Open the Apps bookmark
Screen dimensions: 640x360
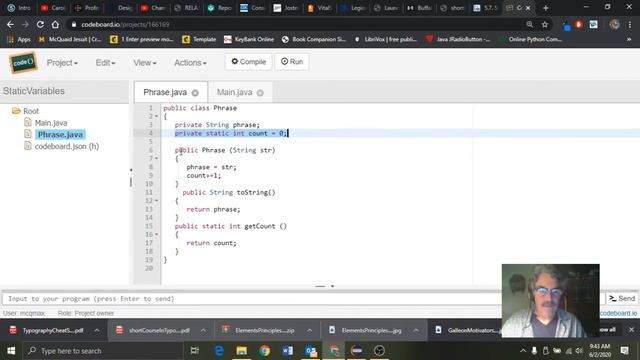click(19, 40)
